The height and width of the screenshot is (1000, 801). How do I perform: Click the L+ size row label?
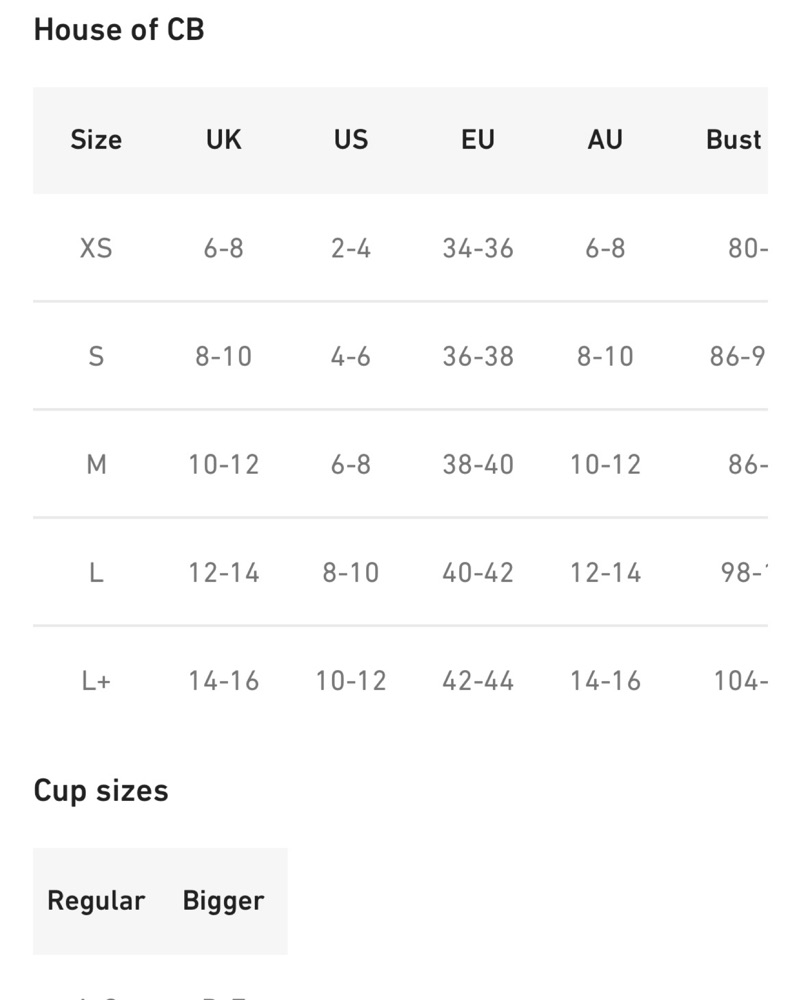coord(96,681)
